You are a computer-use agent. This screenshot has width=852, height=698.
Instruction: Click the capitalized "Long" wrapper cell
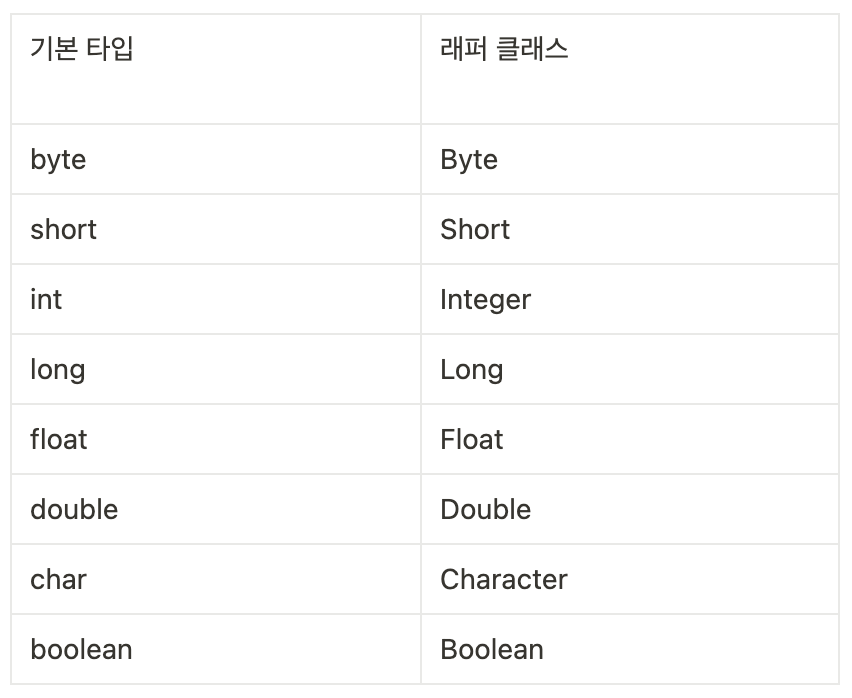471,370
